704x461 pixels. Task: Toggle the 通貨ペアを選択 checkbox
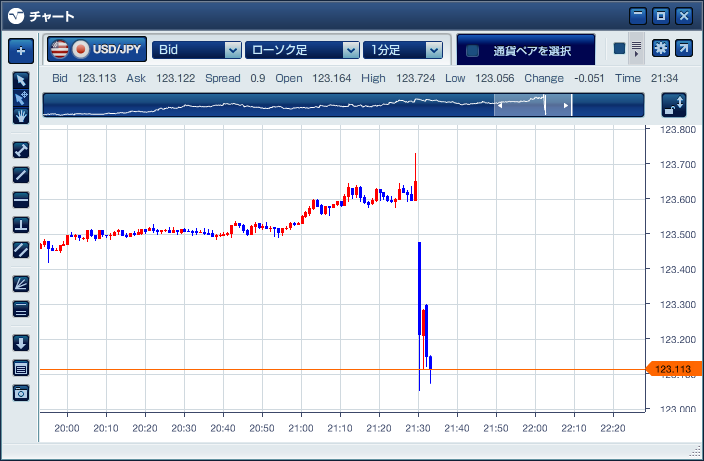coord(473,50)
